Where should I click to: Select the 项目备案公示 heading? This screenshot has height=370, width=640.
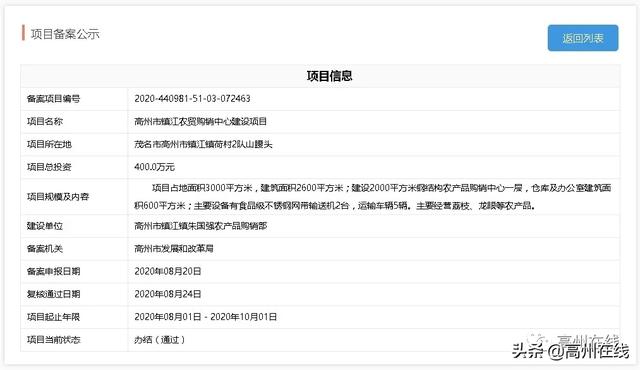pyautogui.click(x=65, y=34)
